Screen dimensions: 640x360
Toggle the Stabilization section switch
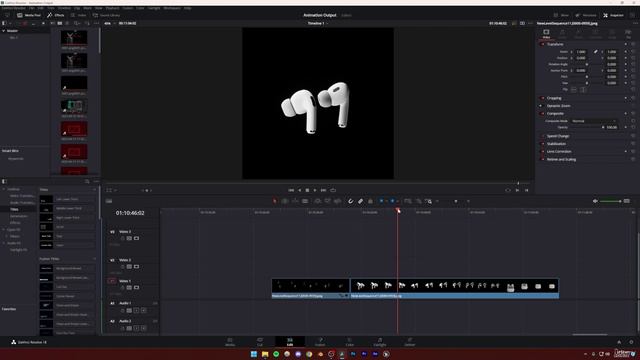click(543, 144)
